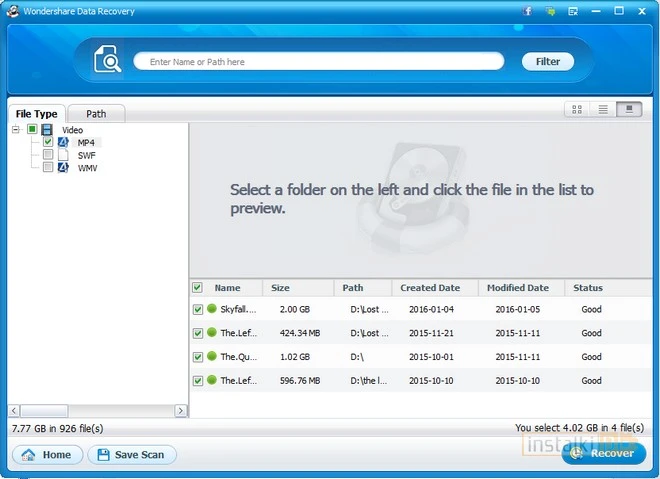Click the Video film category icon
The image size is (660, 479).
pyautogui.click(x=47, y=130)
